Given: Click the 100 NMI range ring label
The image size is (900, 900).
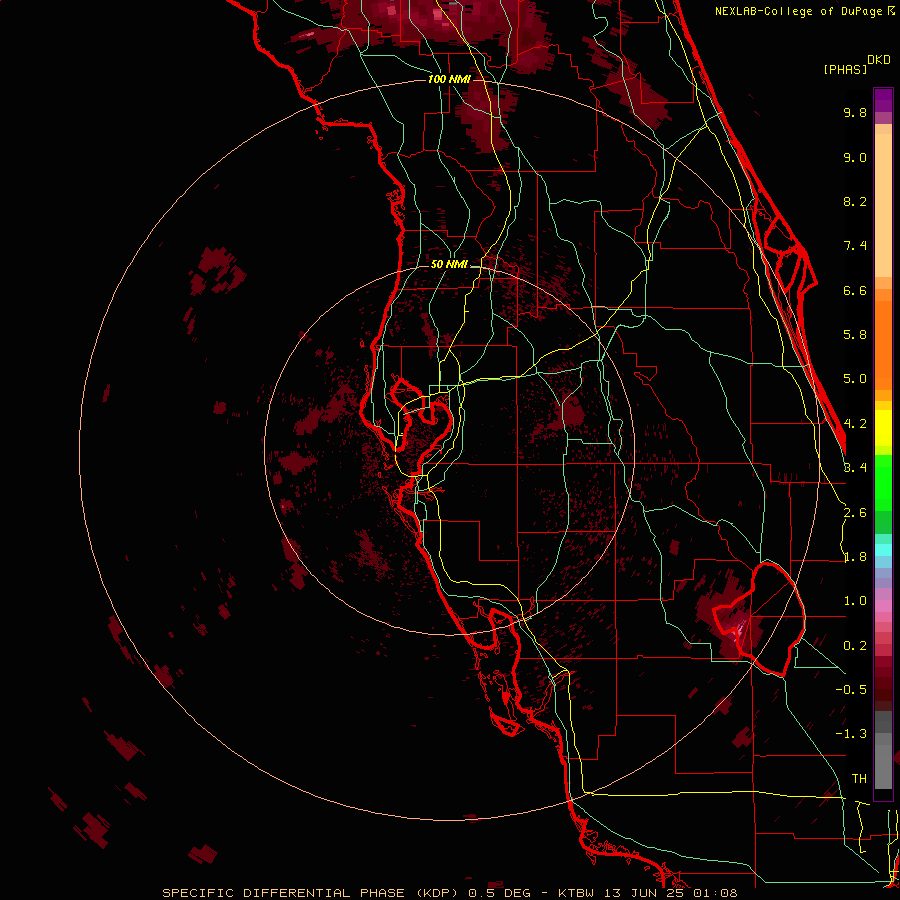Looking at the screenshot, I should tap(449, 79).
